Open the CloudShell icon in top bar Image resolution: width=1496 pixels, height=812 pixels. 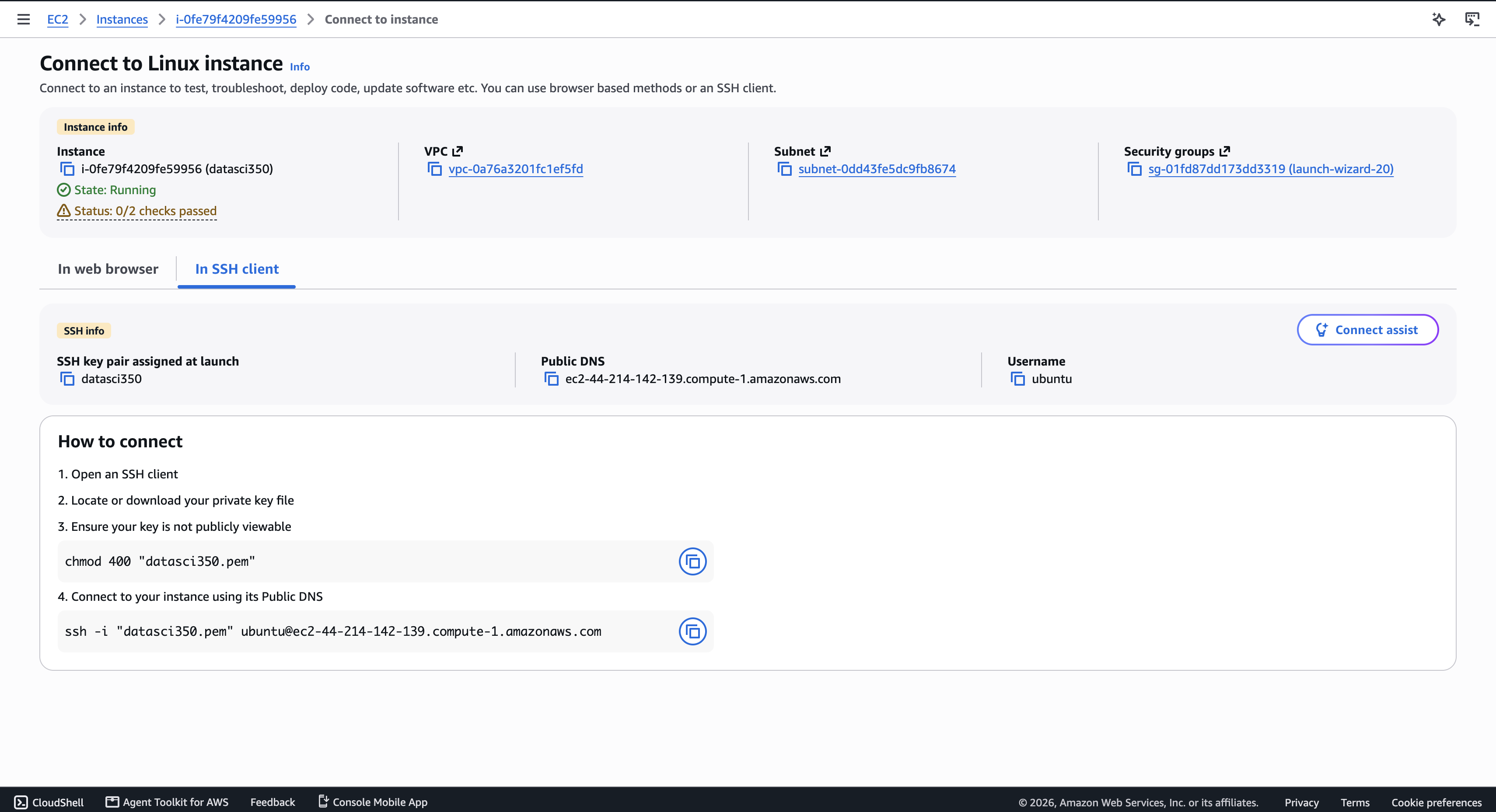point(1472,19)
